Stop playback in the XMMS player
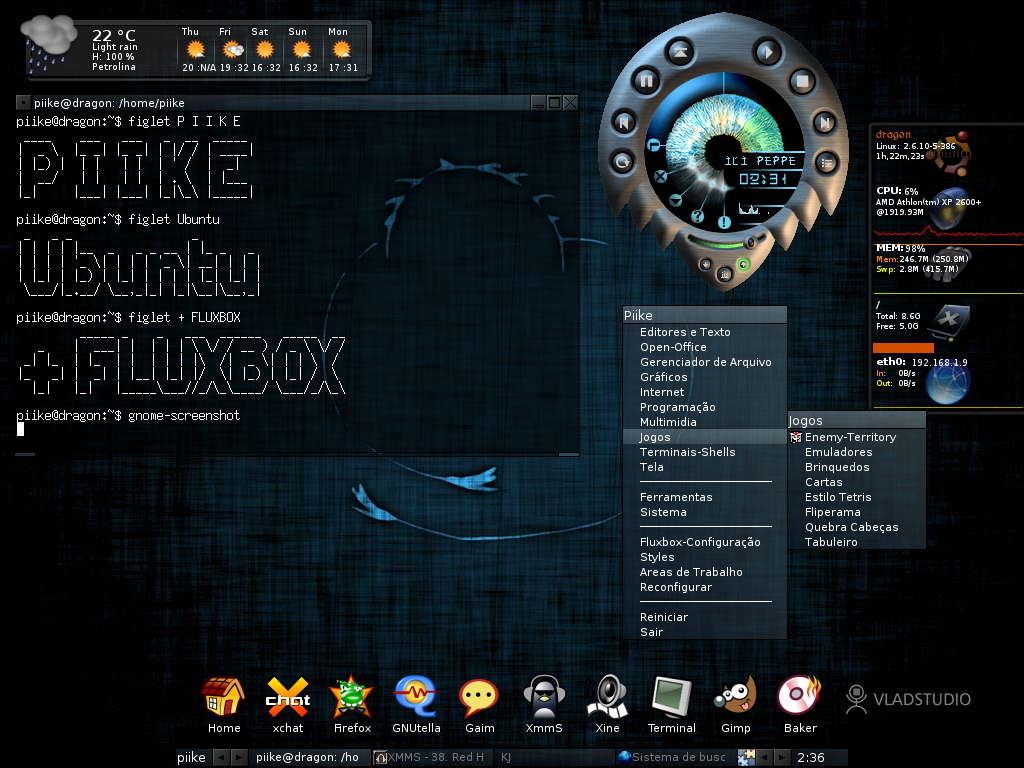 [x=802, y=82]
